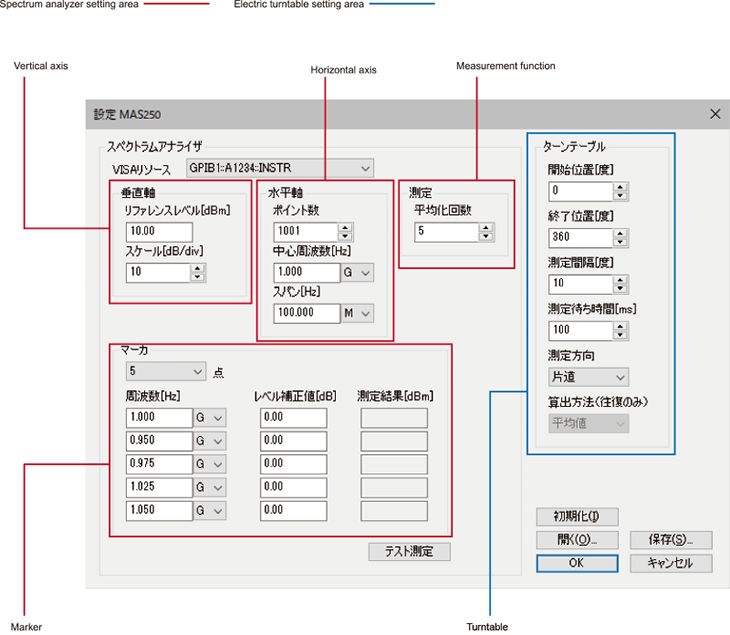Increase the turntable start position spinner
The width and height of the screenshot is (730, 635).
(620, 188)
